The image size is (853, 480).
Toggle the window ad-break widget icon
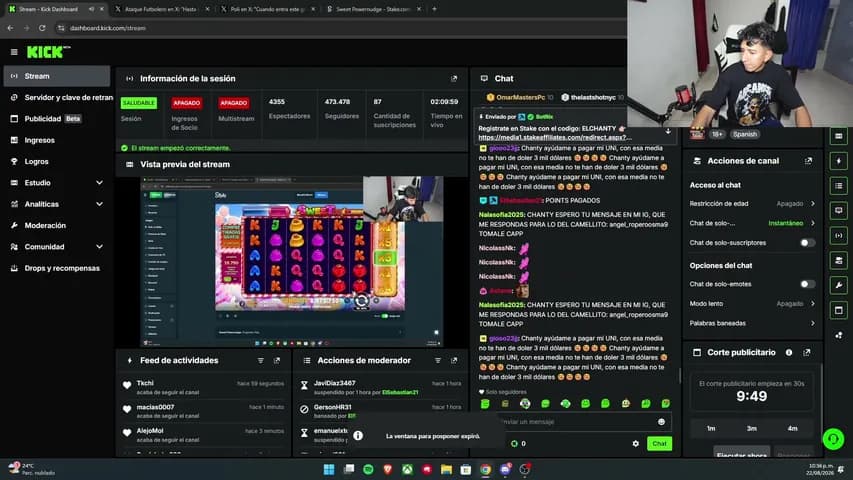pos(838,310)
